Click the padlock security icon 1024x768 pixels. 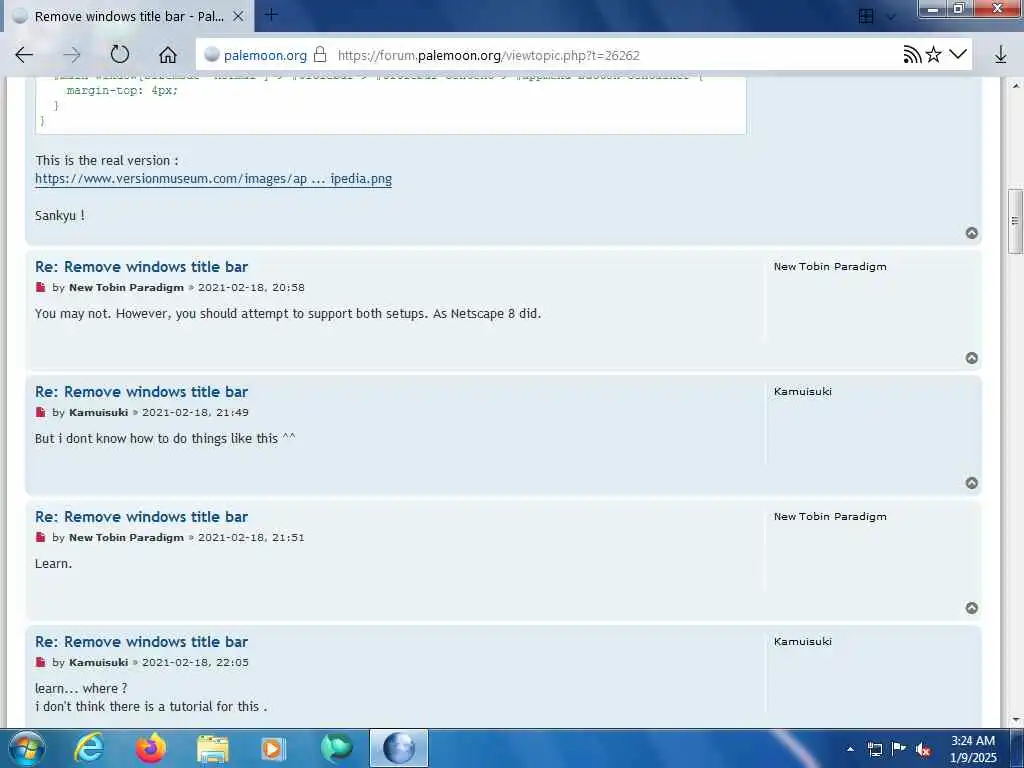(x=320, y=54)
